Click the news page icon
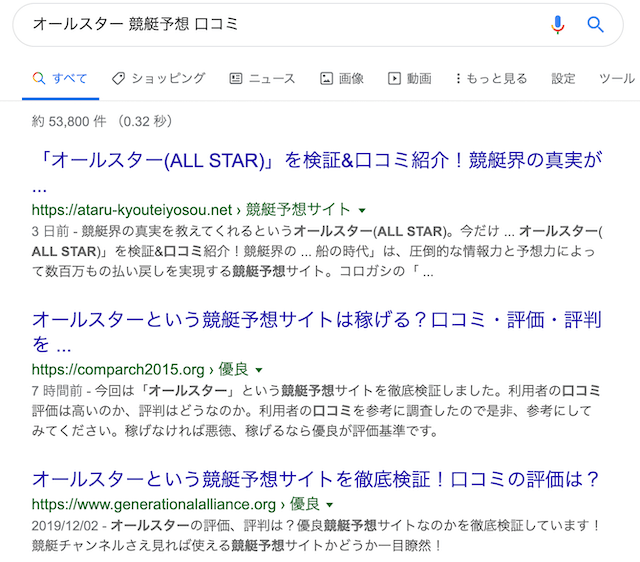The height and width of the screenshot is (562, 640). click(236, 78)
